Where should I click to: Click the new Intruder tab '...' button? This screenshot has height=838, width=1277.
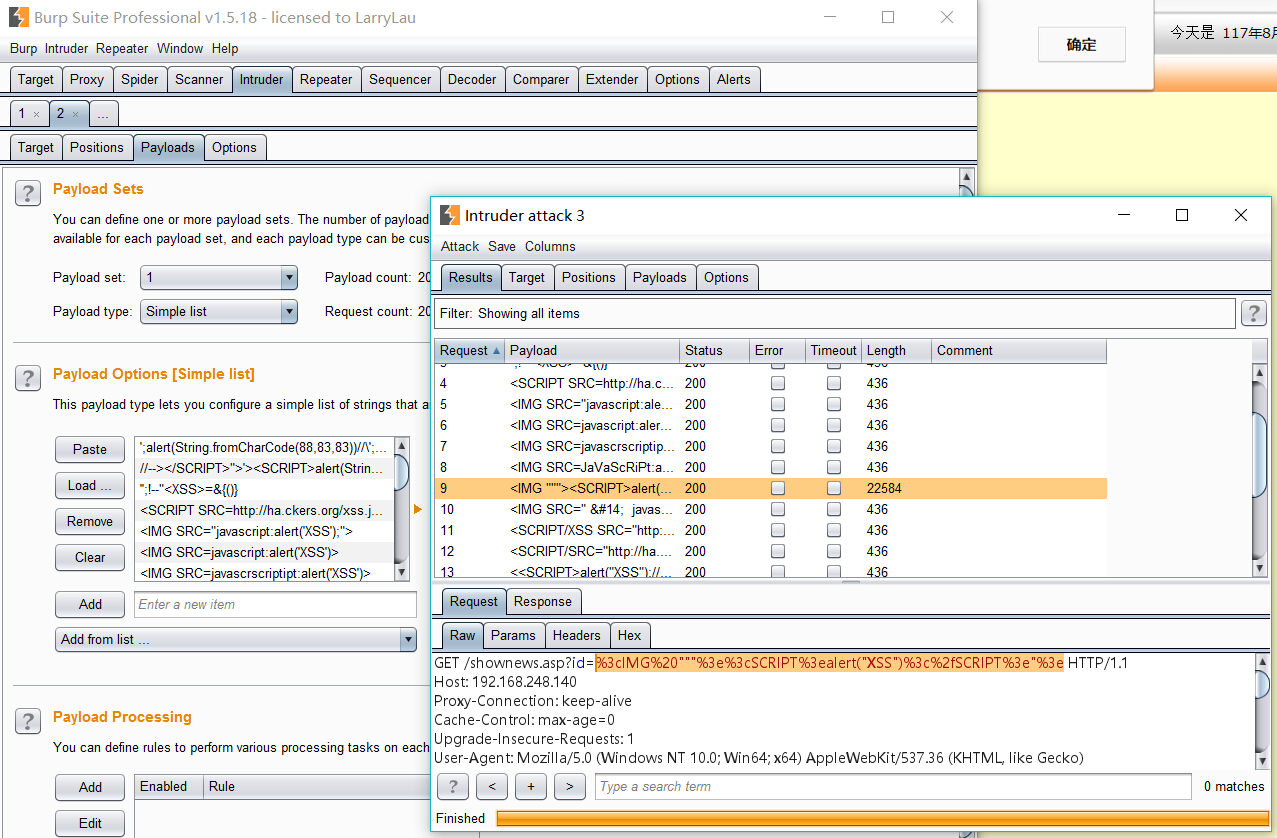(103, 114)
